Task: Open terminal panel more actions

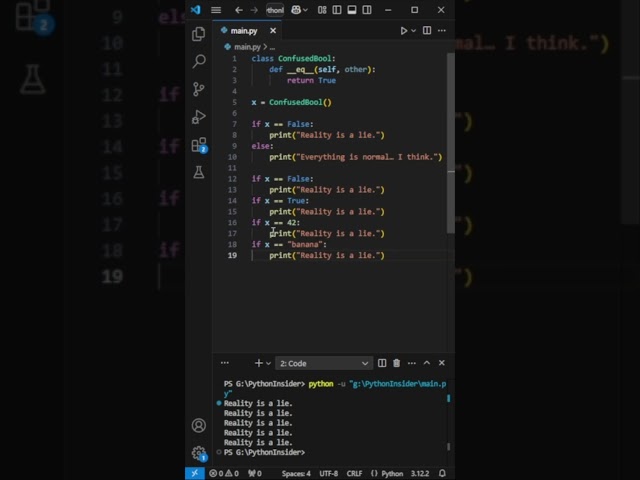Action: point(411,363)
